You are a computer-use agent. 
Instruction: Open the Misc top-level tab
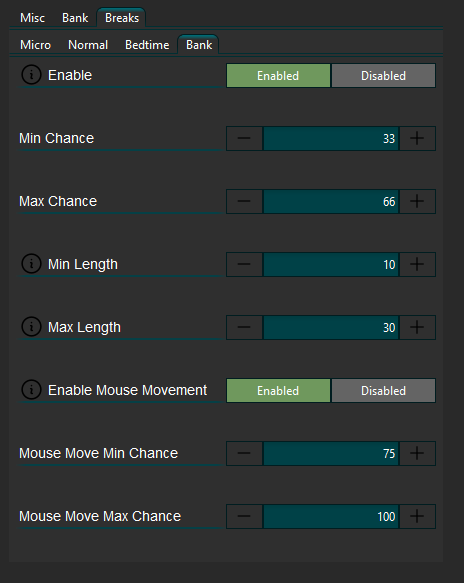point(32,18)
